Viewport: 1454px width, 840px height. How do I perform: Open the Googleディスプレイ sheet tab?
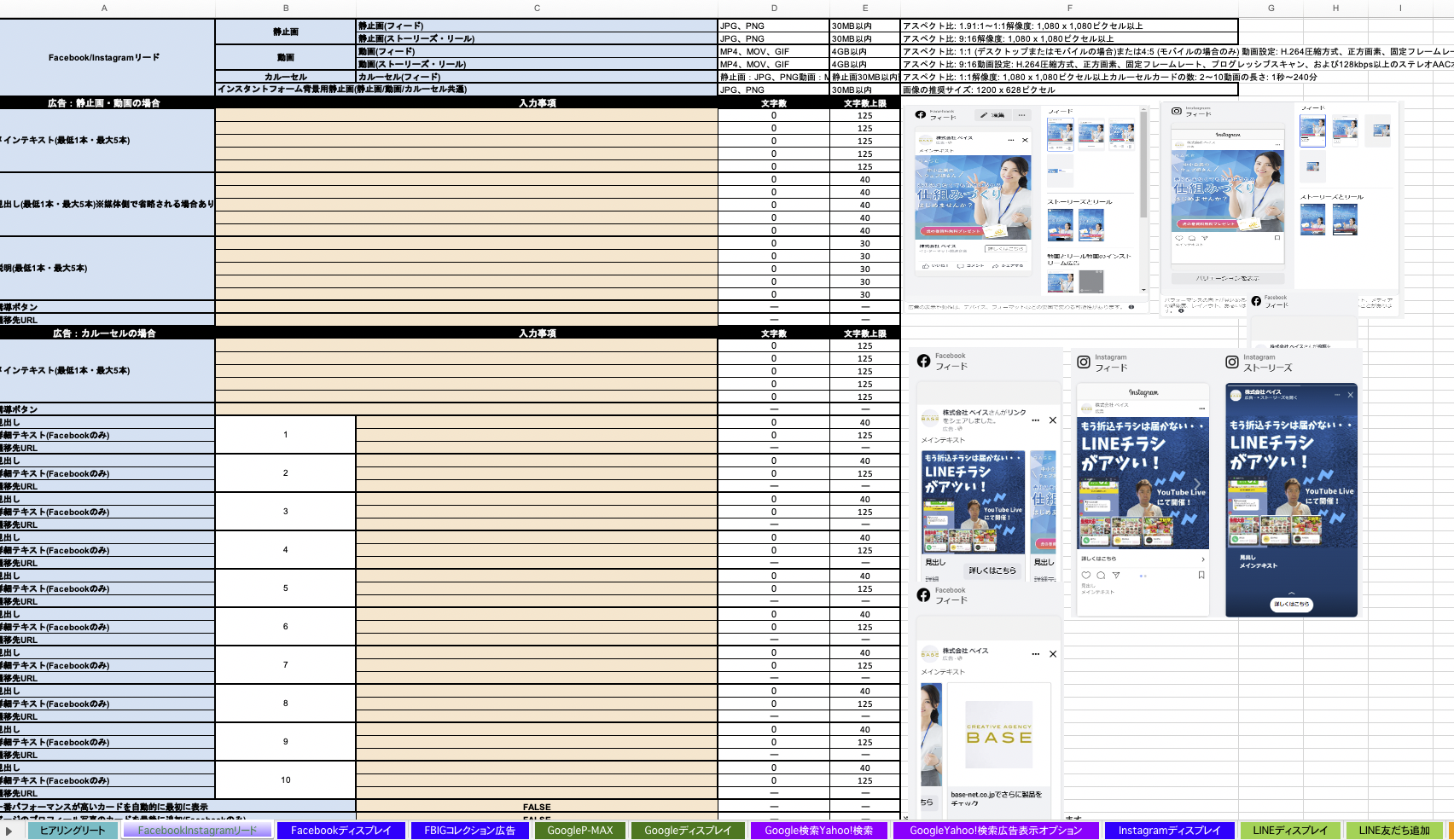click(x=688, y=831)
